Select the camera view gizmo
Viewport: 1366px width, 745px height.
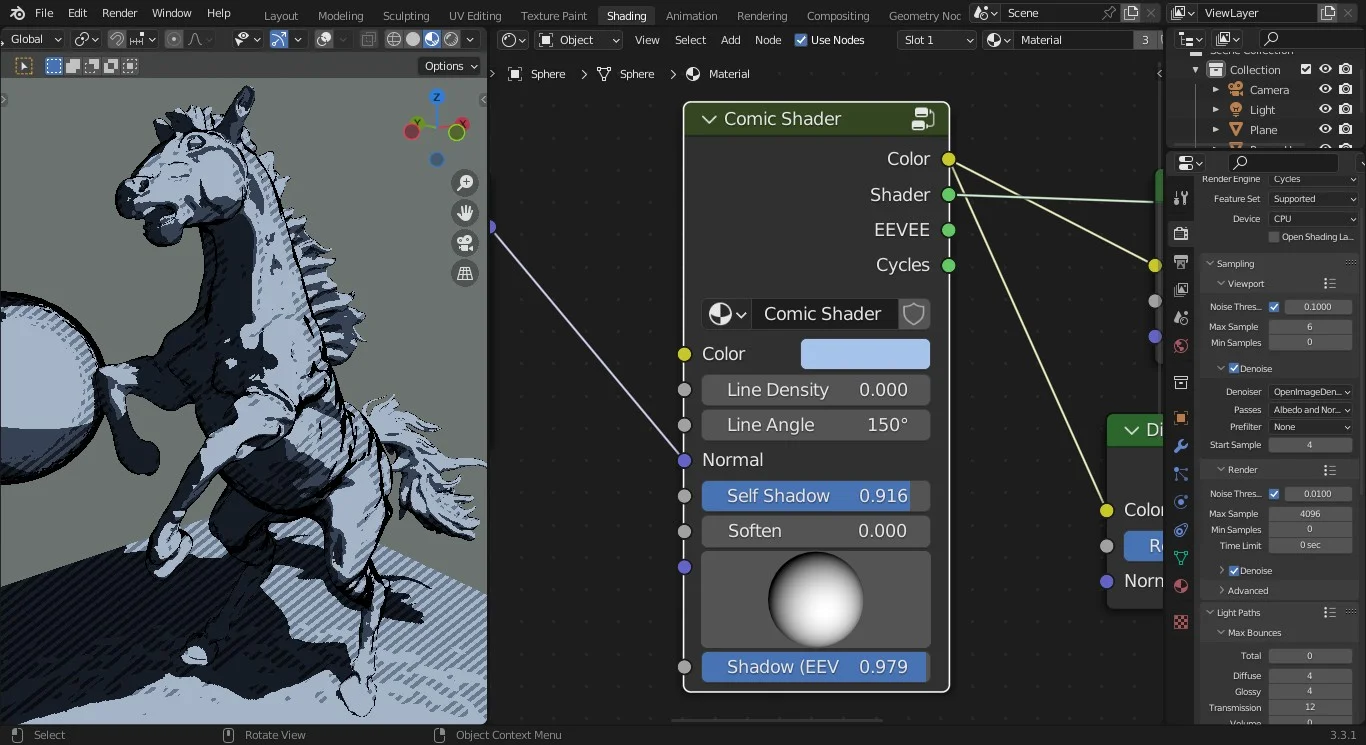point(464,243)
